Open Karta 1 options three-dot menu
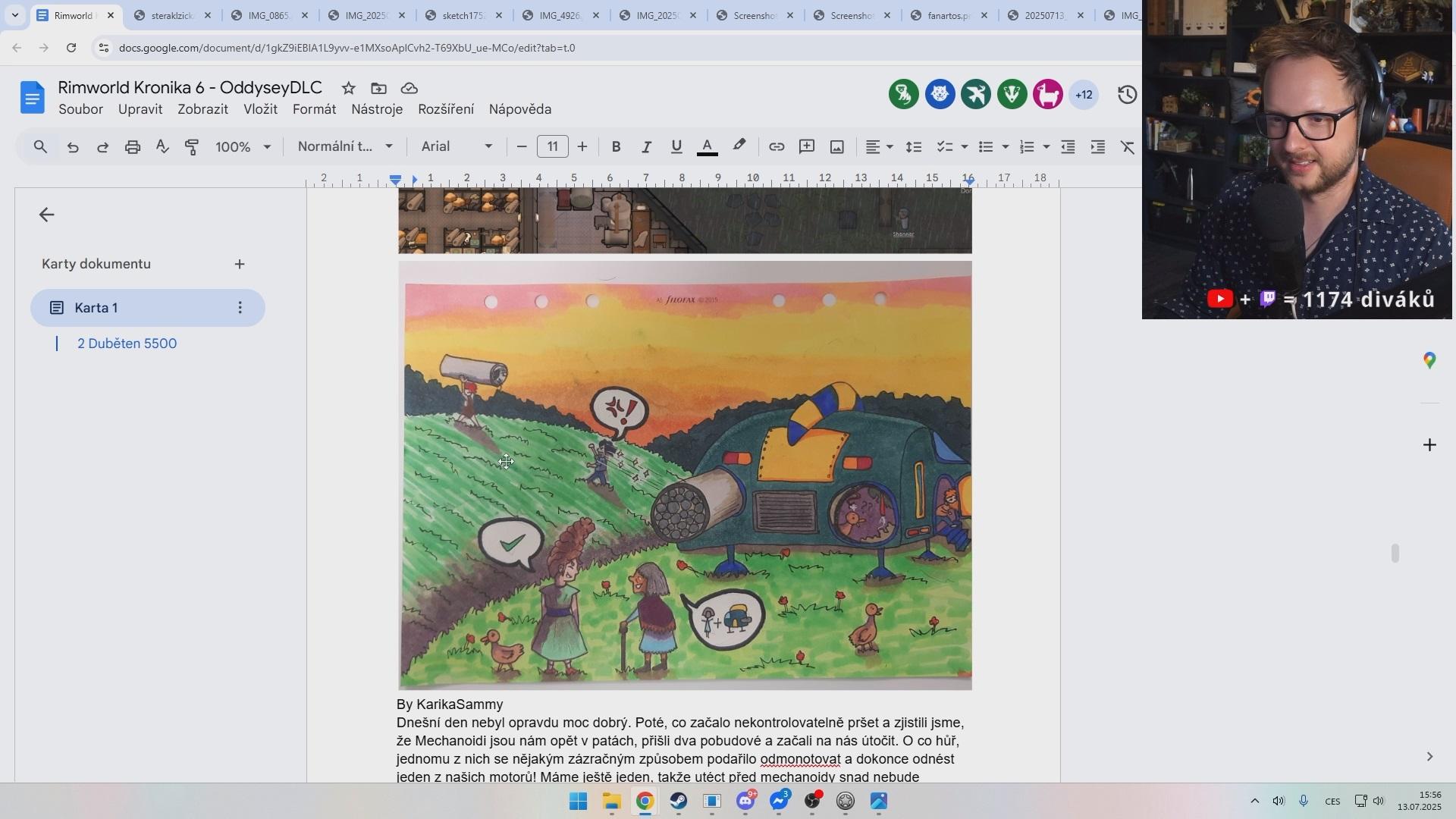1456x819 pixels. coord(240,308)
